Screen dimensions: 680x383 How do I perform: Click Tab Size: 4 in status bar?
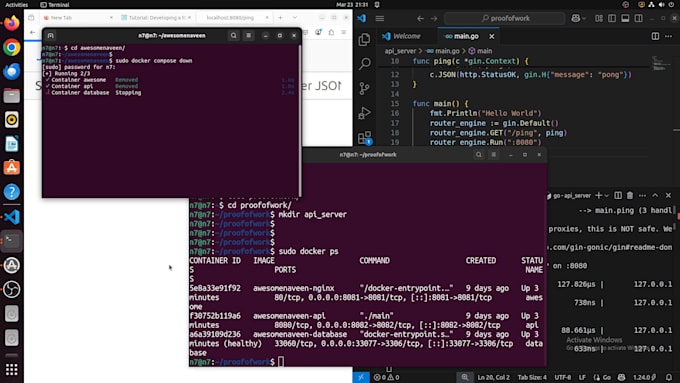(x=532, y=377)
